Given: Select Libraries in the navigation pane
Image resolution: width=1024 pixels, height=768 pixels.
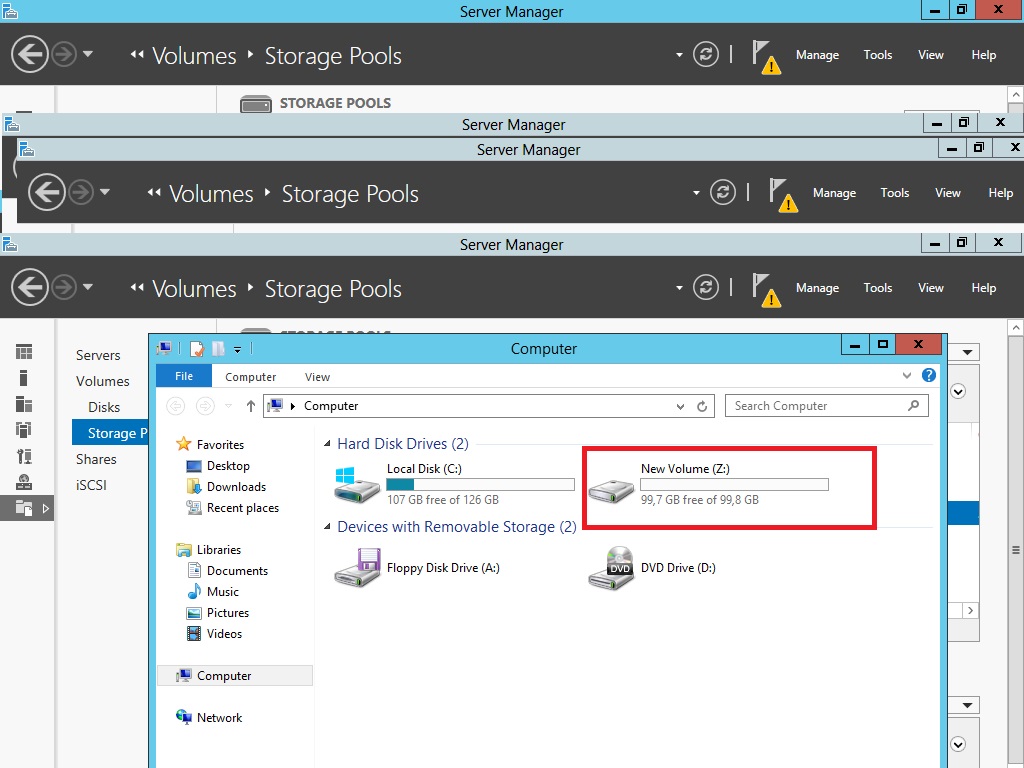Looking at the screenshot, I should [x=219, y=550].
